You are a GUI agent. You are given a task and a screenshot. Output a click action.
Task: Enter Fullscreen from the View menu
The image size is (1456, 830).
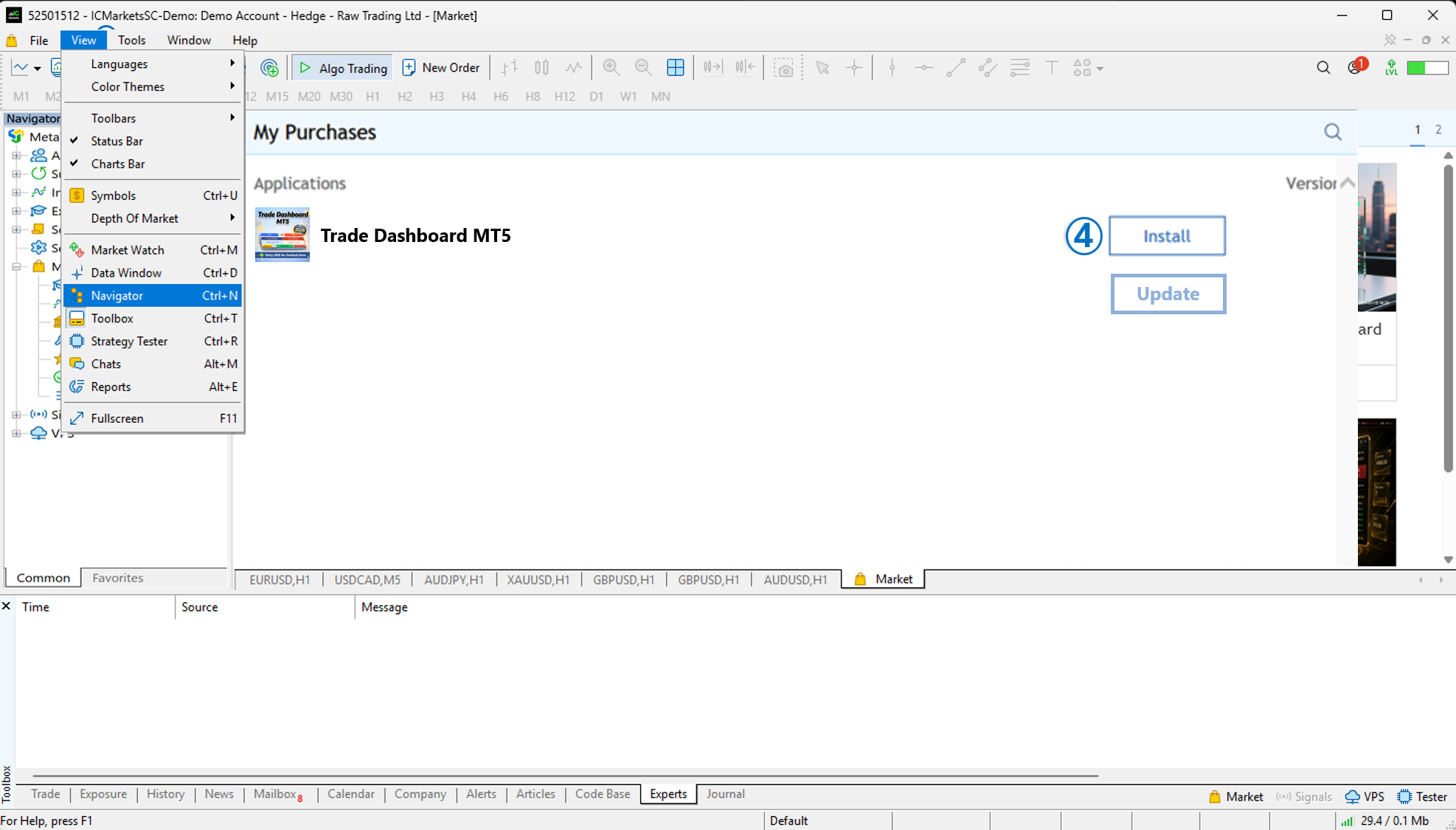click(153, 418)
